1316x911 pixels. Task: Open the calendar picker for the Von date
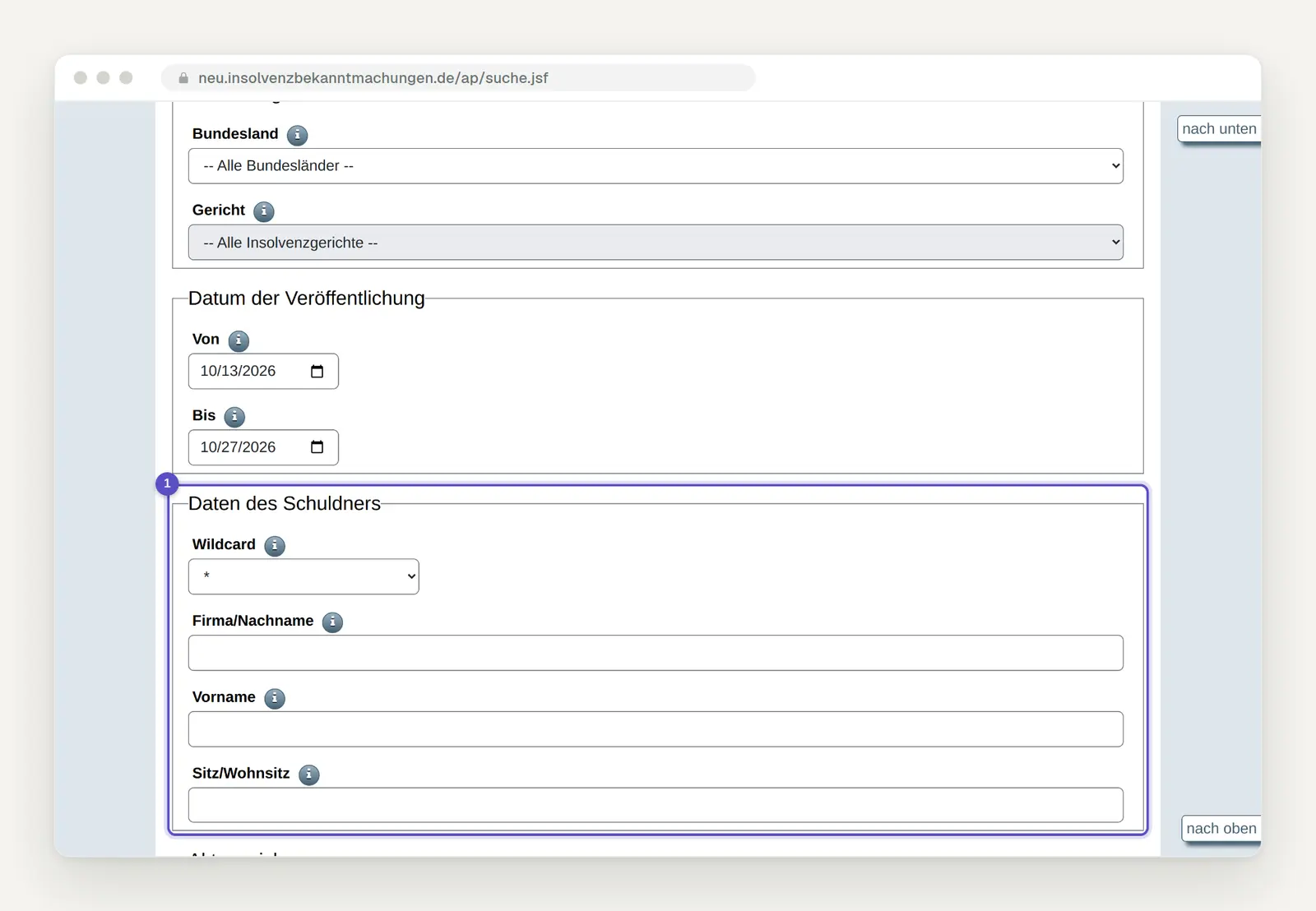(x=317, y=372)
